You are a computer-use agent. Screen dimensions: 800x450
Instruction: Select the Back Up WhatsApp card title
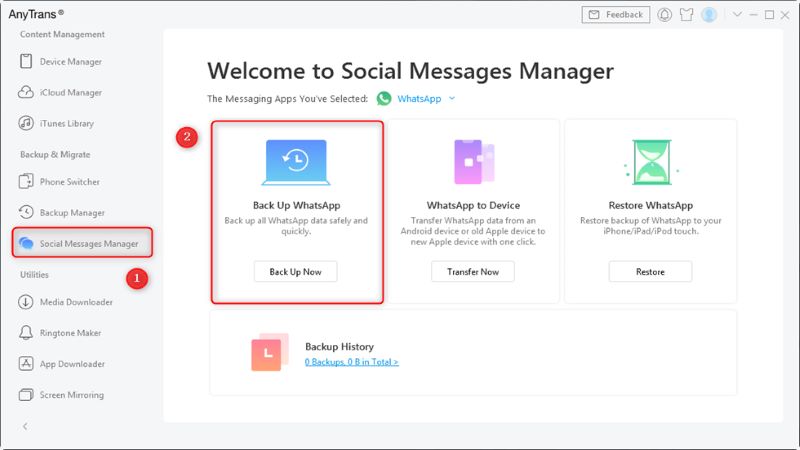(x=296, y=206)
